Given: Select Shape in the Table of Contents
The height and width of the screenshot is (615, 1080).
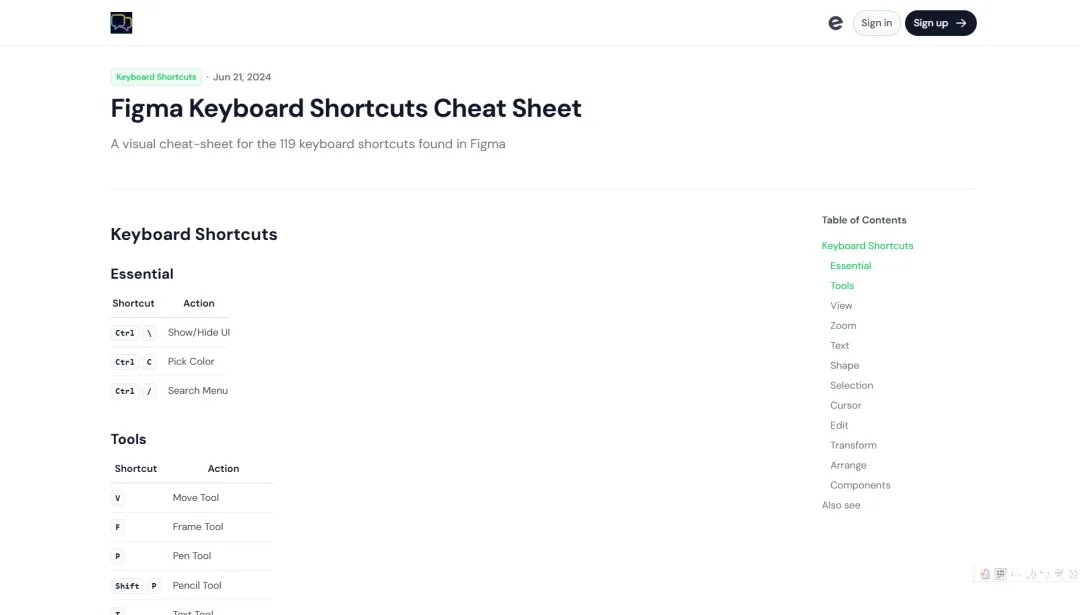Looking at the screenshot, I should 844,365.
